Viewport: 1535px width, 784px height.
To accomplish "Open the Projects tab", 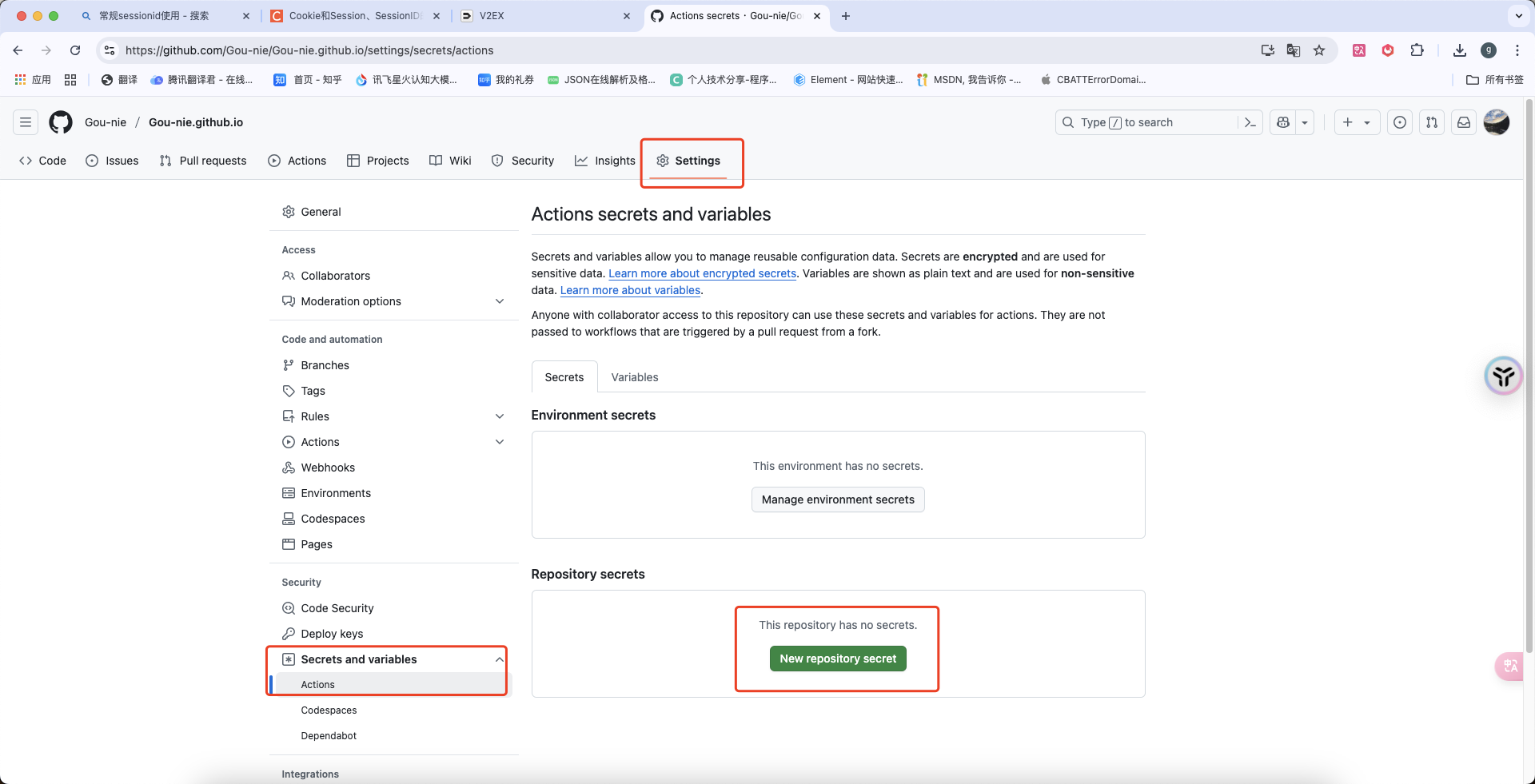I will click(x=378, y=161).
